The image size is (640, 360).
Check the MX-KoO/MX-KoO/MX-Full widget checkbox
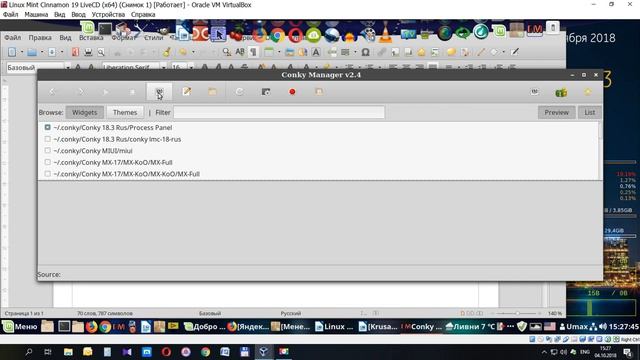pos(48,174)
